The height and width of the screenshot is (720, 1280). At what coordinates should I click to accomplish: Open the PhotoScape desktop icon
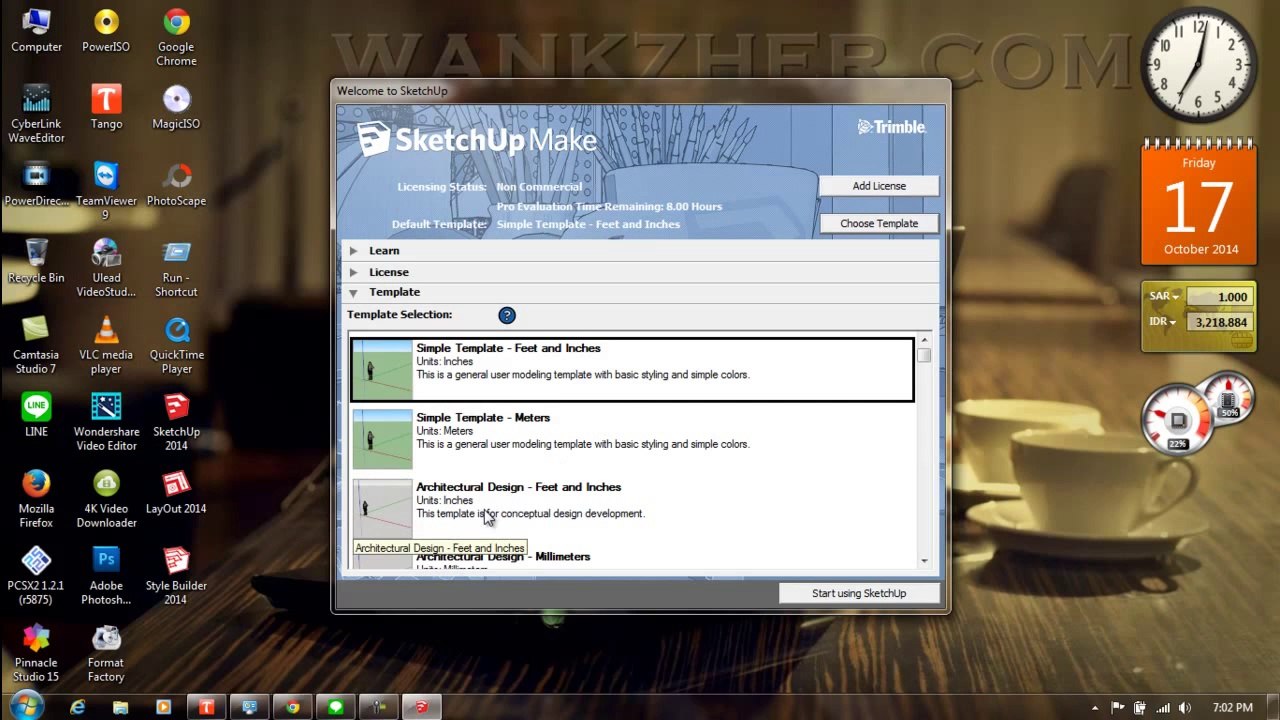(x=176, y=185)
